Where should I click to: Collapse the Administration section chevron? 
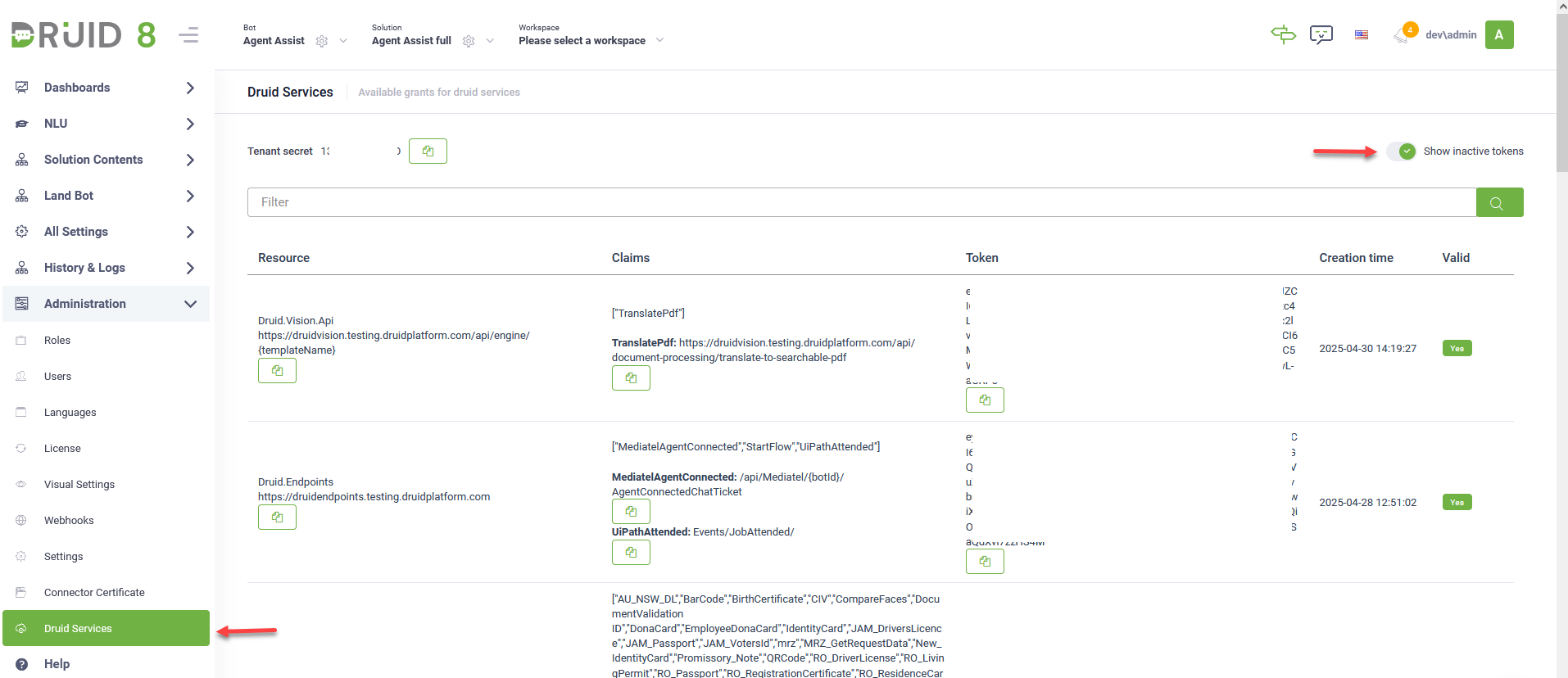190,304
